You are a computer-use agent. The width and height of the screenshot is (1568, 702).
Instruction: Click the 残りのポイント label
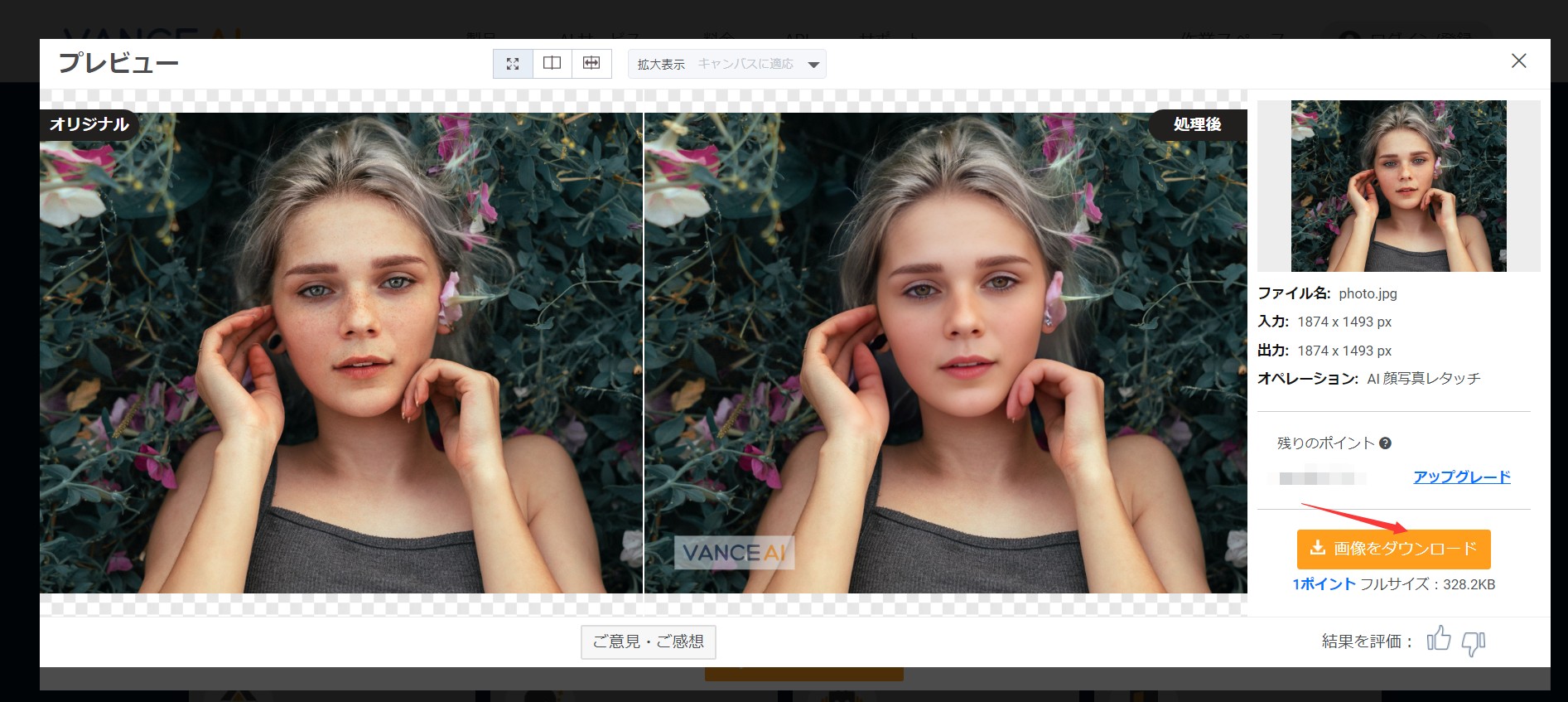(x=1325, y=443)
